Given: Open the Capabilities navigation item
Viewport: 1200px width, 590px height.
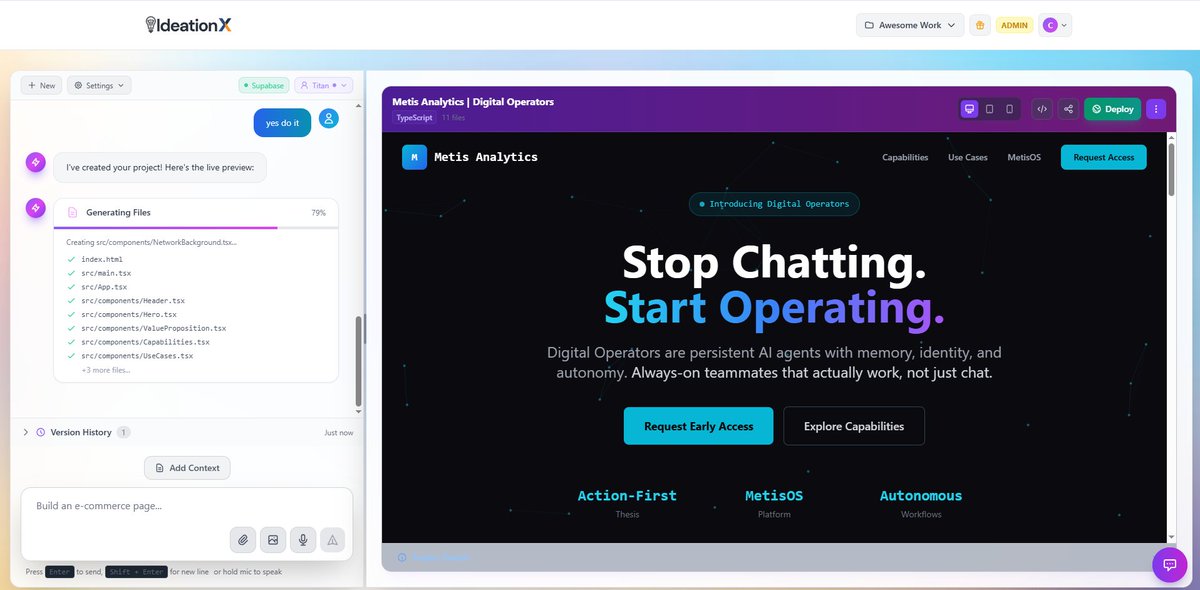Looking at the screenshot, I should click(x=904, y=157).
